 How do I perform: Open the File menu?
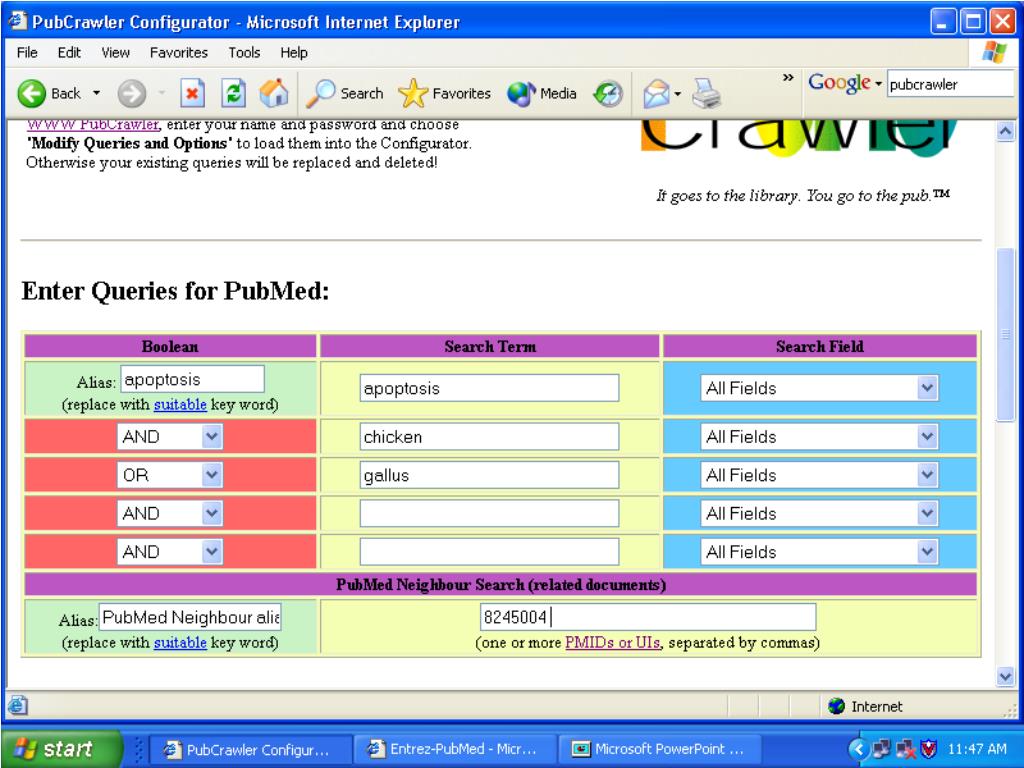pos(27,52)
